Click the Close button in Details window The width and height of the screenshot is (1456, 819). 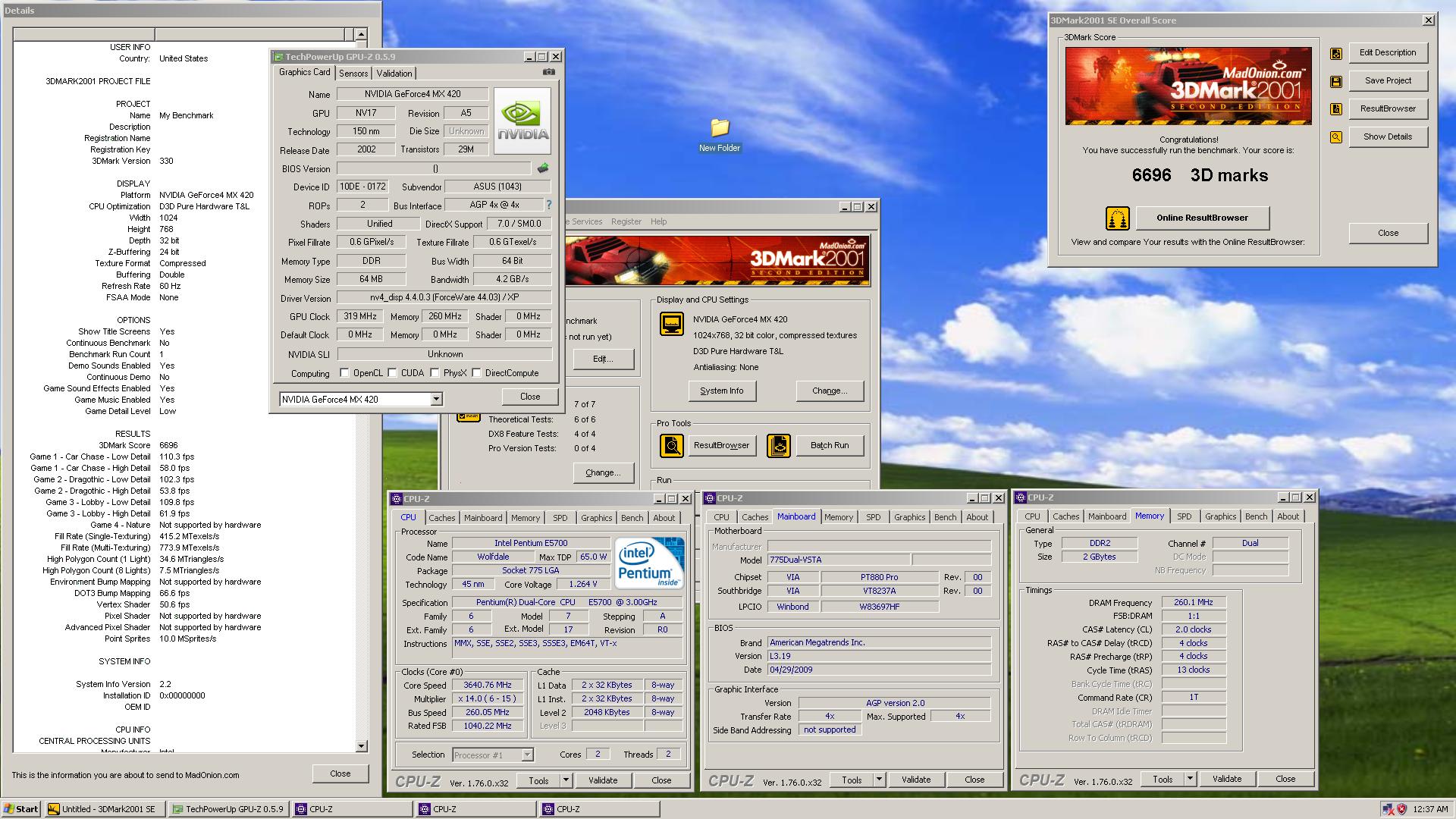[340, 773]
